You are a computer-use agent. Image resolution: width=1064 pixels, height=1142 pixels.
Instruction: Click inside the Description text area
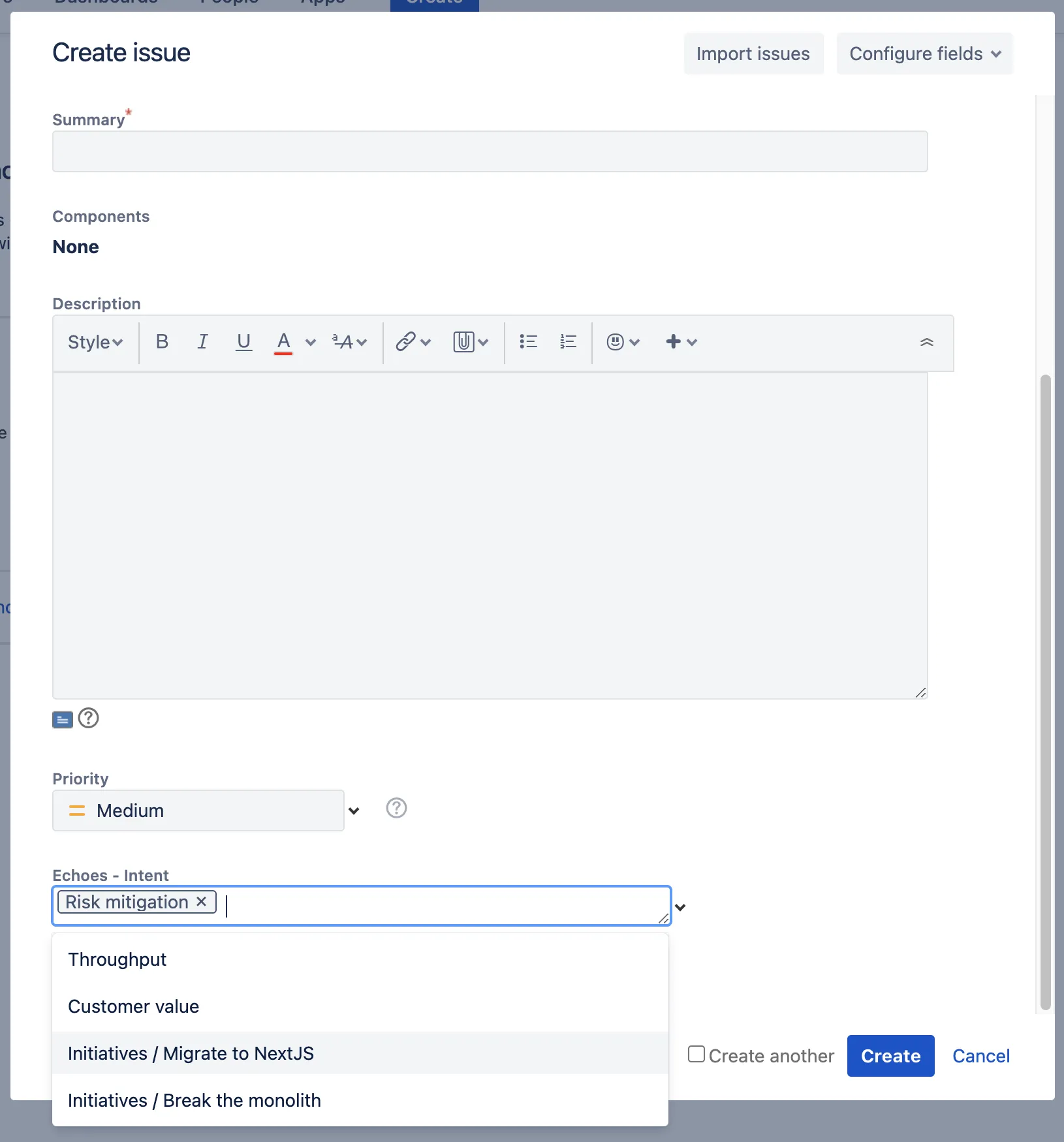pyautogui.click(x=490, y=535)
